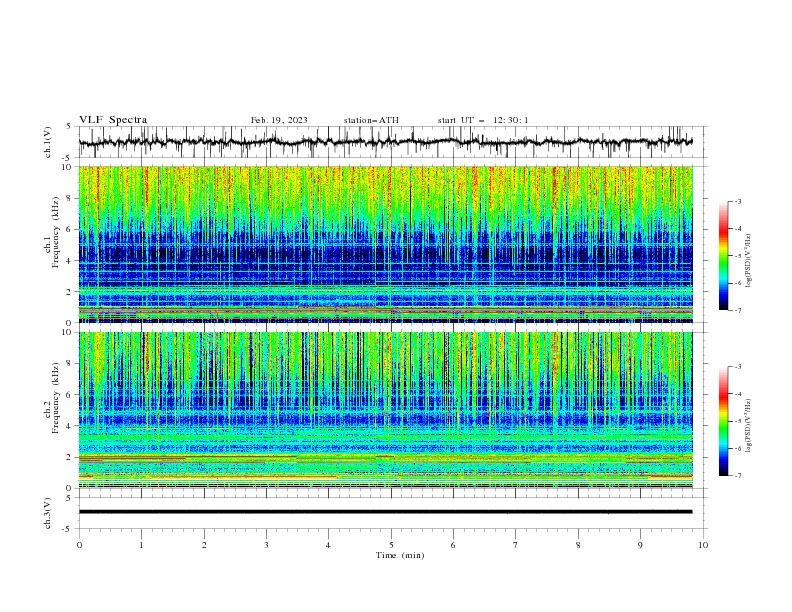Click the '2' minute tick label
792x612 pixels.
point(204,545)
